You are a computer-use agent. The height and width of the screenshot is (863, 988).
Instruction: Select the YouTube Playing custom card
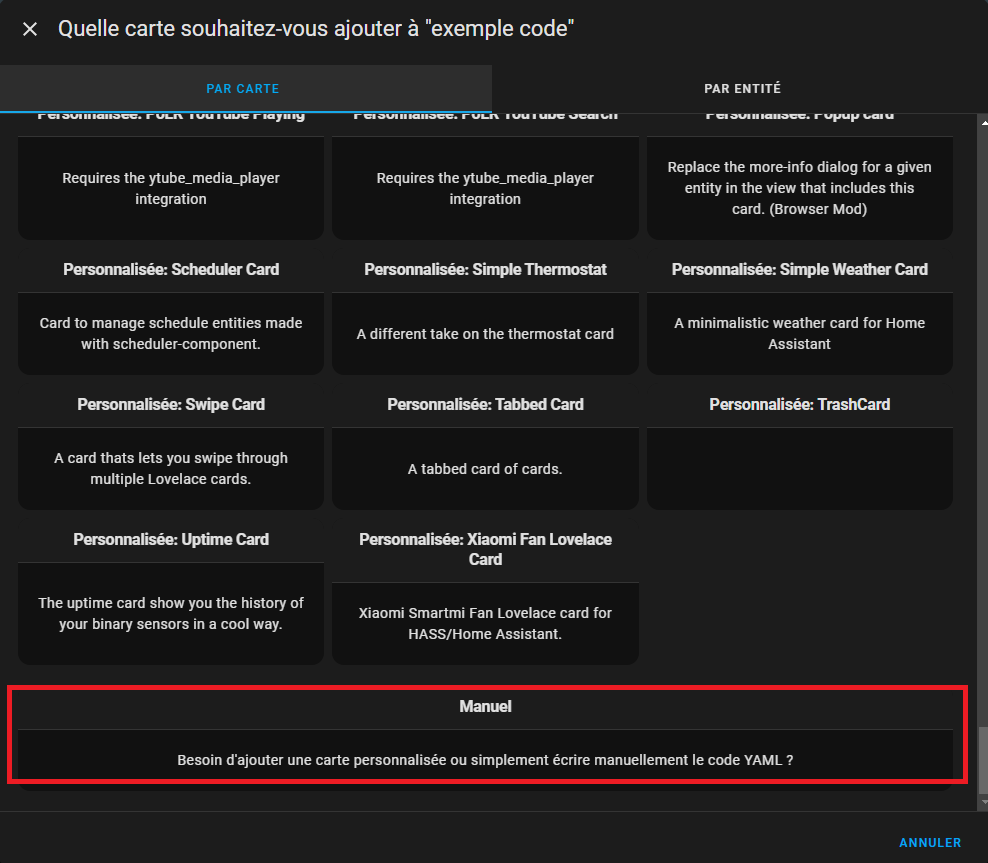[x=171, y=188]
